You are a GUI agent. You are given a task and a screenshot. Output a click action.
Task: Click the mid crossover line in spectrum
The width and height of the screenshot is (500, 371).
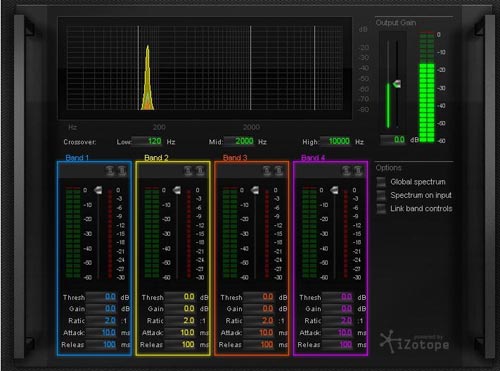click(251, 68)
